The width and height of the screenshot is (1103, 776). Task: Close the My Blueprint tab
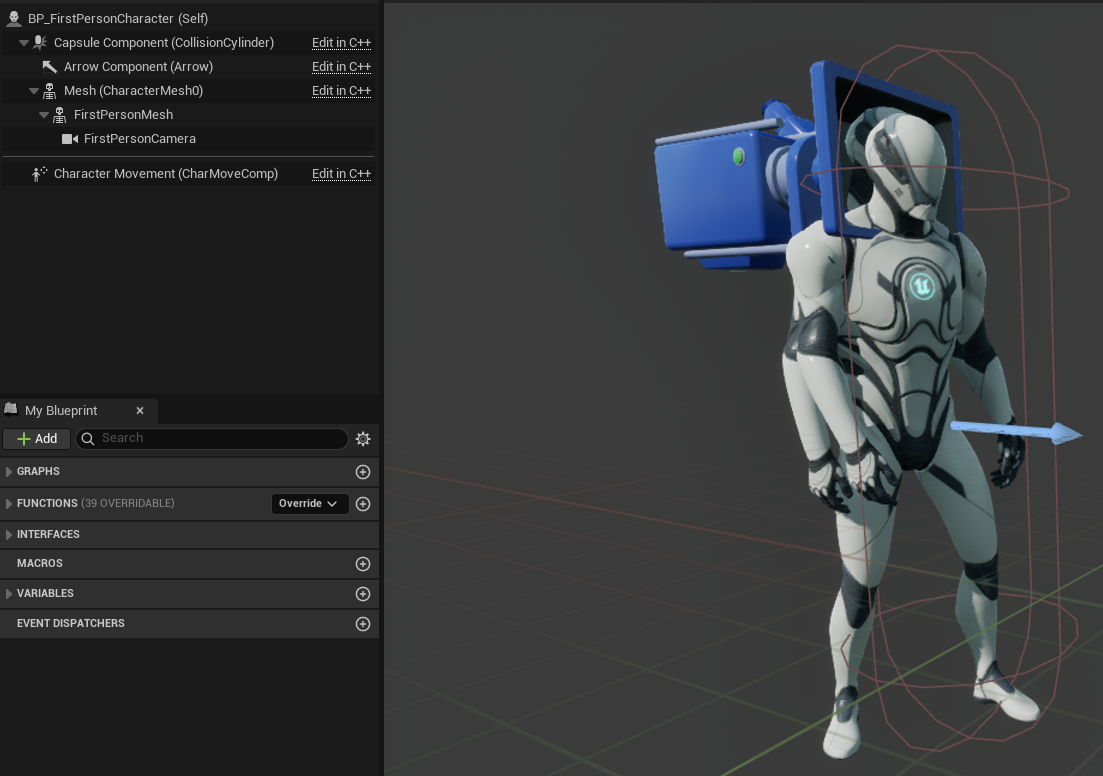140,411
